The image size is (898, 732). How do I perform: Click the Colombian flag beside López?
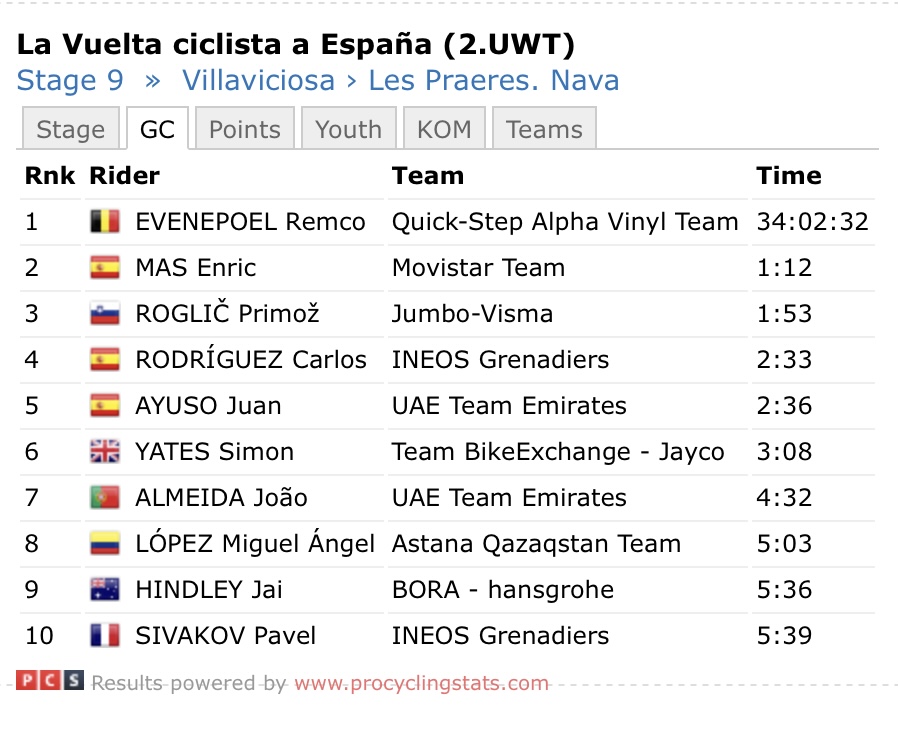click(x=105, y=544)
